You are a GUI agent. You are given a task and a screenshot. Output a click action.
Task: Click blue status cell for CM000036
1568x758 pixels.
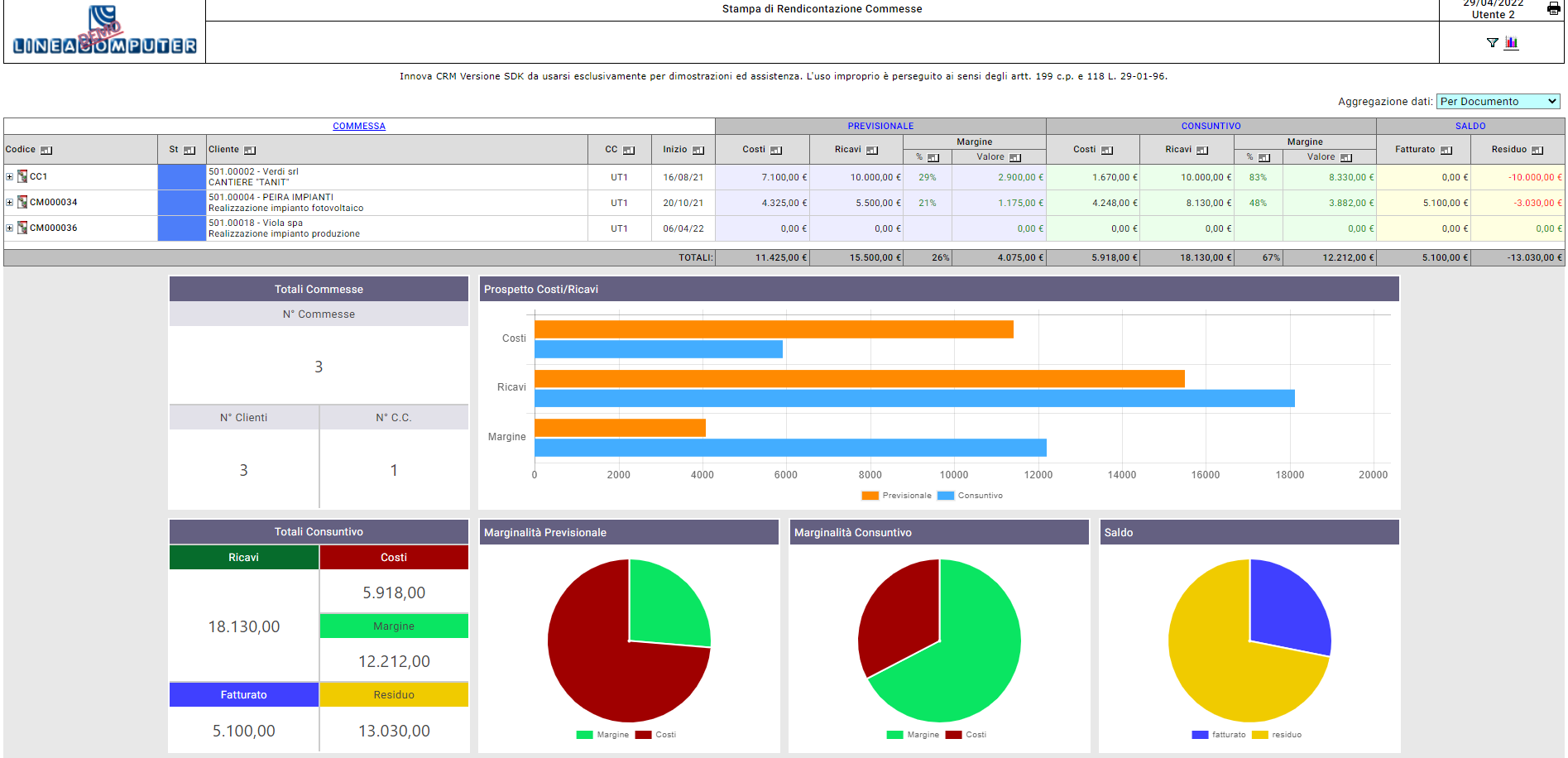181,228
